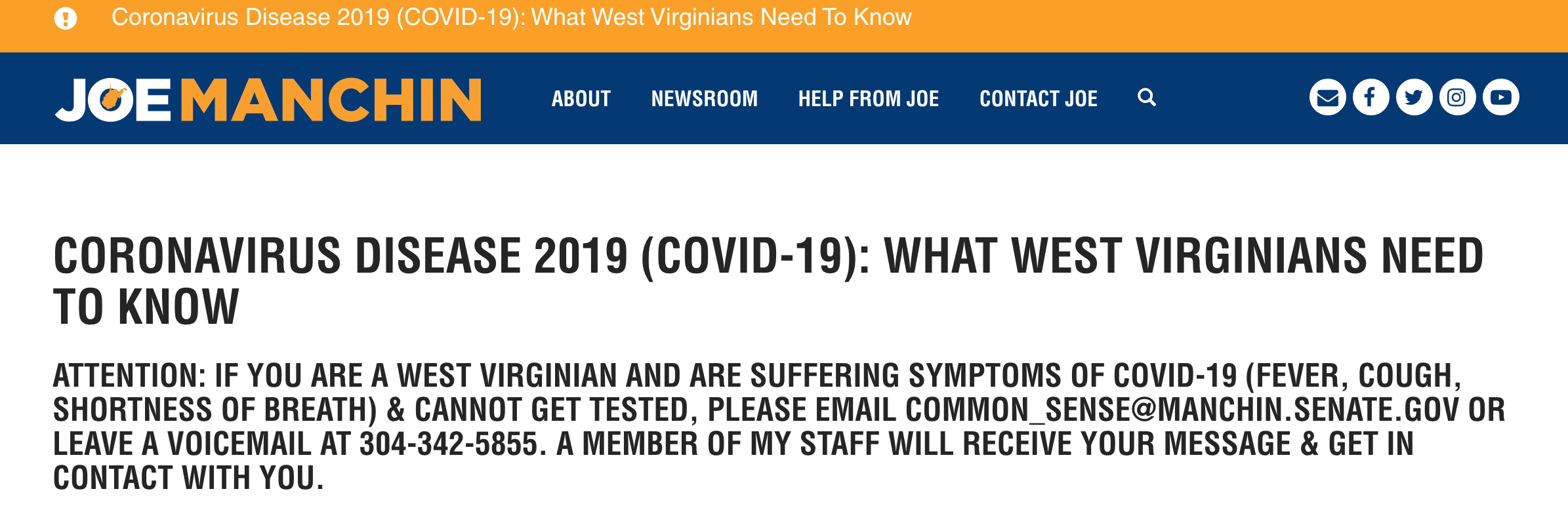Open the site search magnifier icon

click(x=1147, y=98)
